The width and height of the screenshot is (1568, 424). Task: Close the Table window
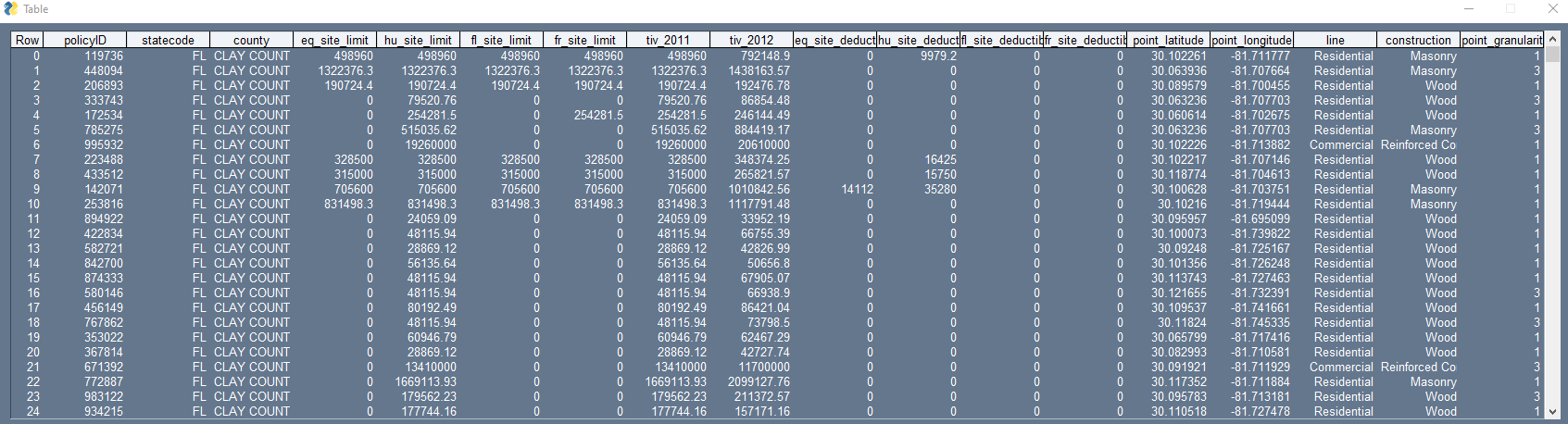1553,9
